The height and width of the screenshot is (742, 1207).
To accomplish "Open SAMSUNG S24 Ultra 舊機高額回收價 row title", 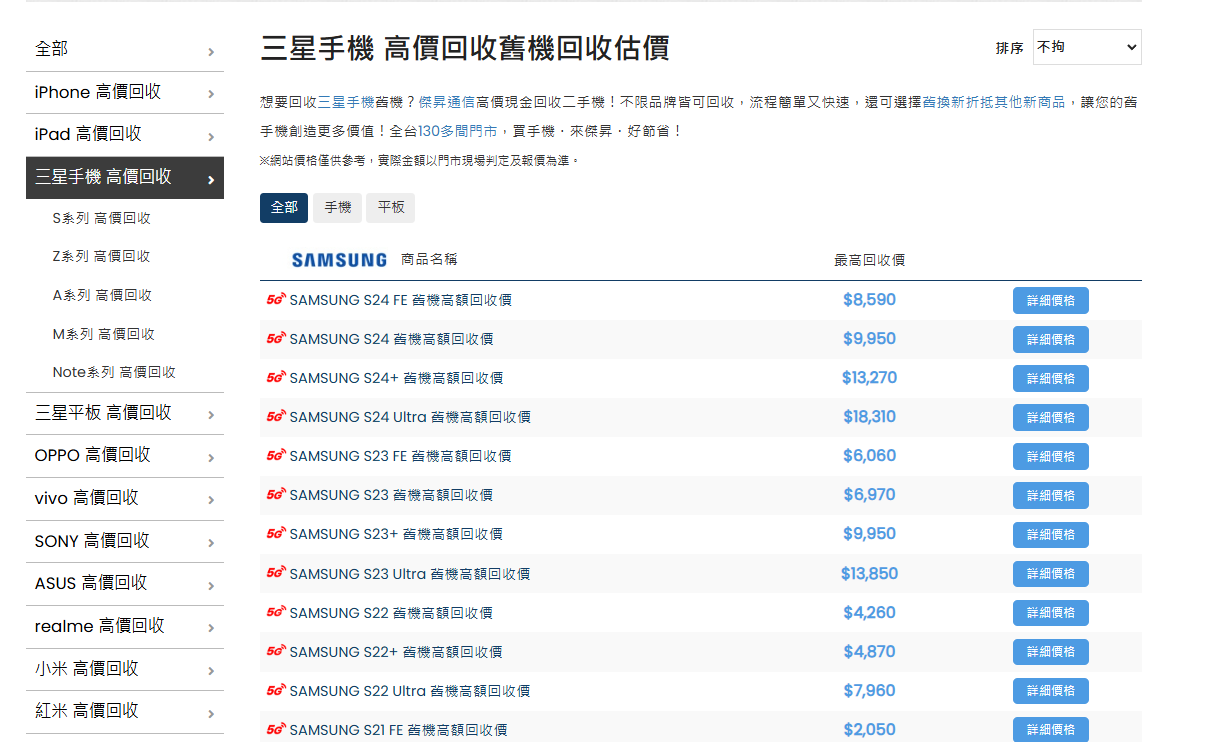I will click(409, 417).
